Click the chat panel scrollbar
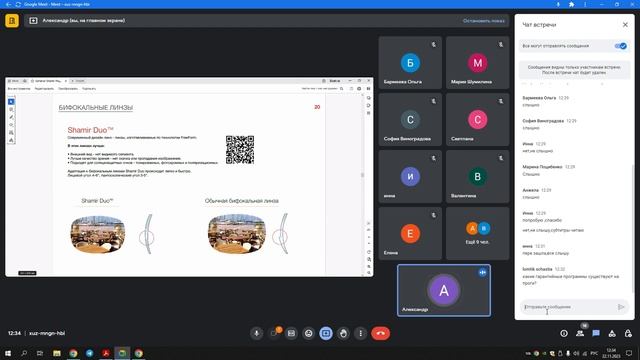640x360 pixels. coord(632,229)
